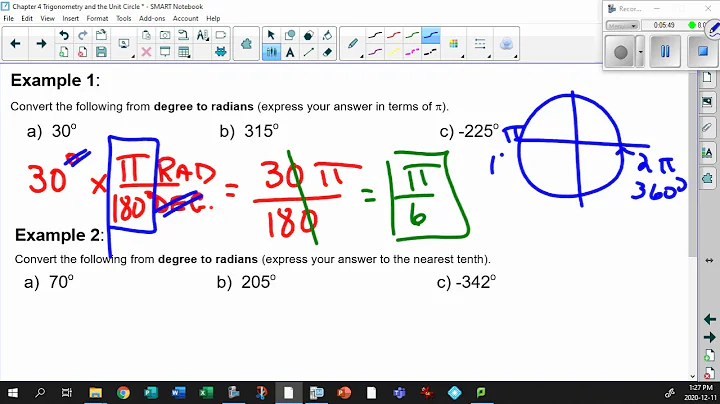Stop the screen recording
The height and width of the screenshot is (404, 720).
point(703,51)
